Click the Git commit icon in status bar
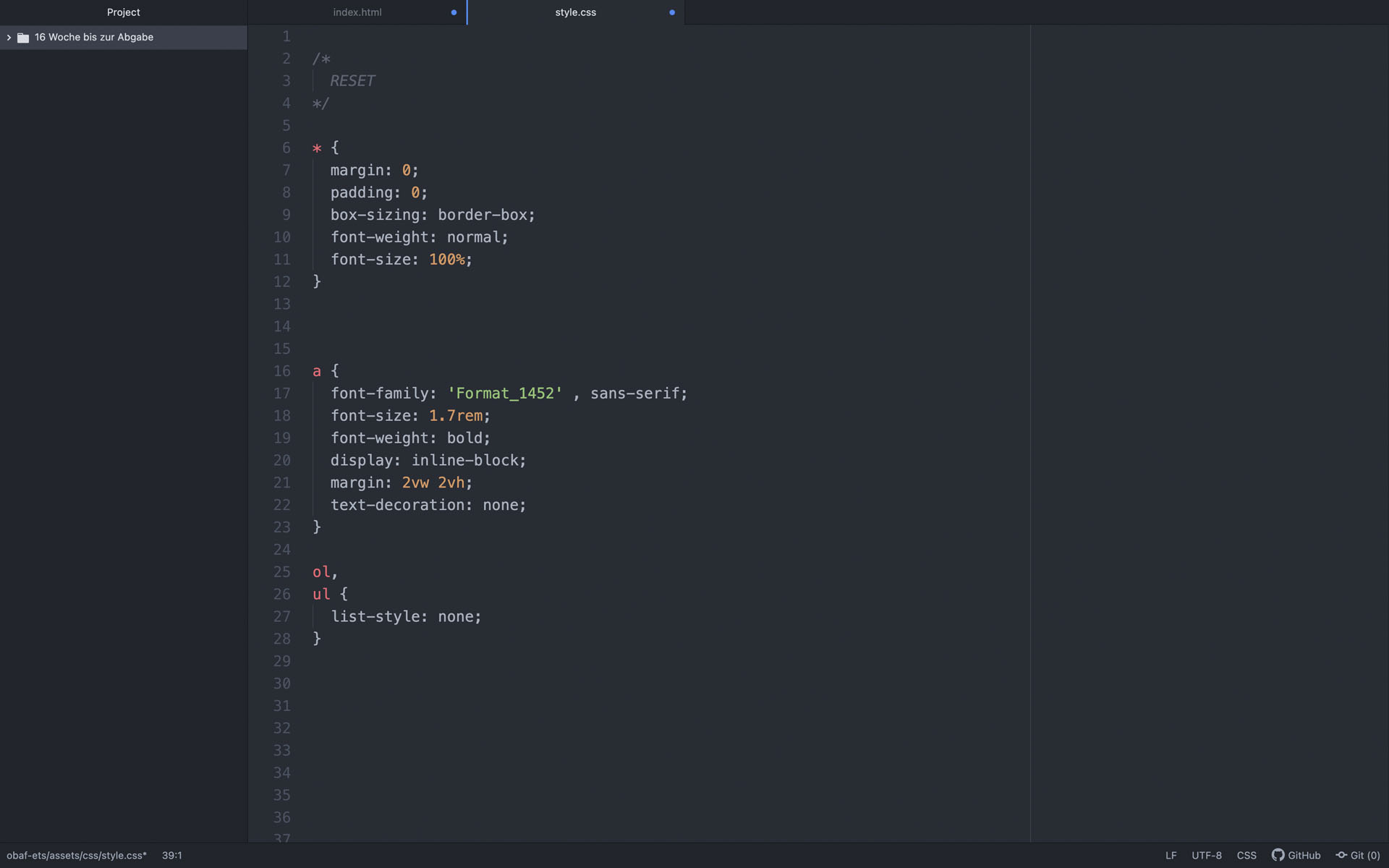This screenshot has height=868, width=1389. (x=1341, y=855)
